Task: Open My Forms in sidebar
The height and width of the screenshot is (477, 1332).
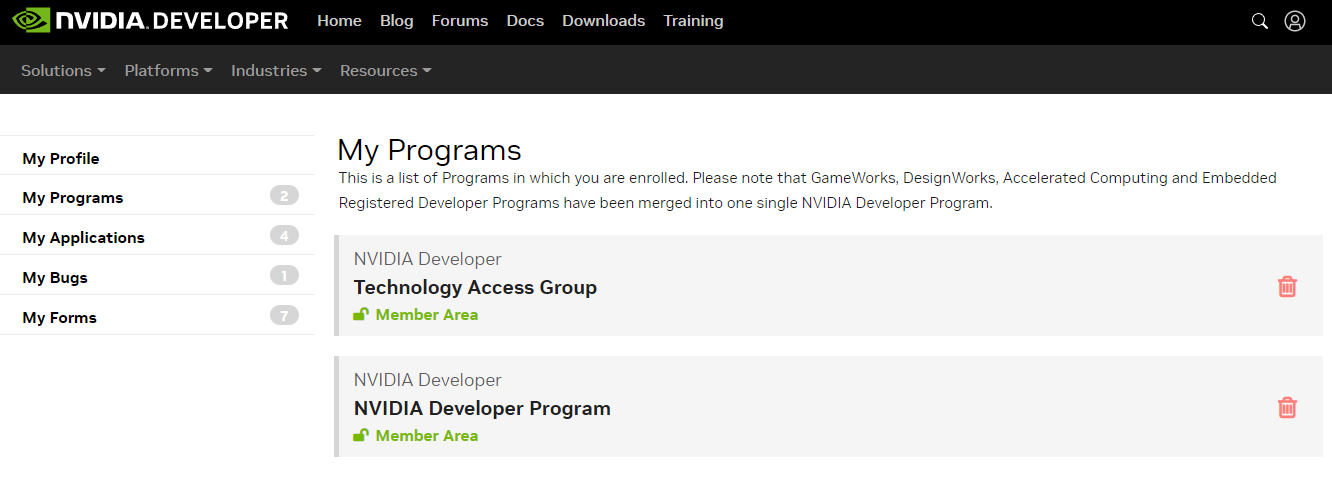Action: [x=157, y=317]
